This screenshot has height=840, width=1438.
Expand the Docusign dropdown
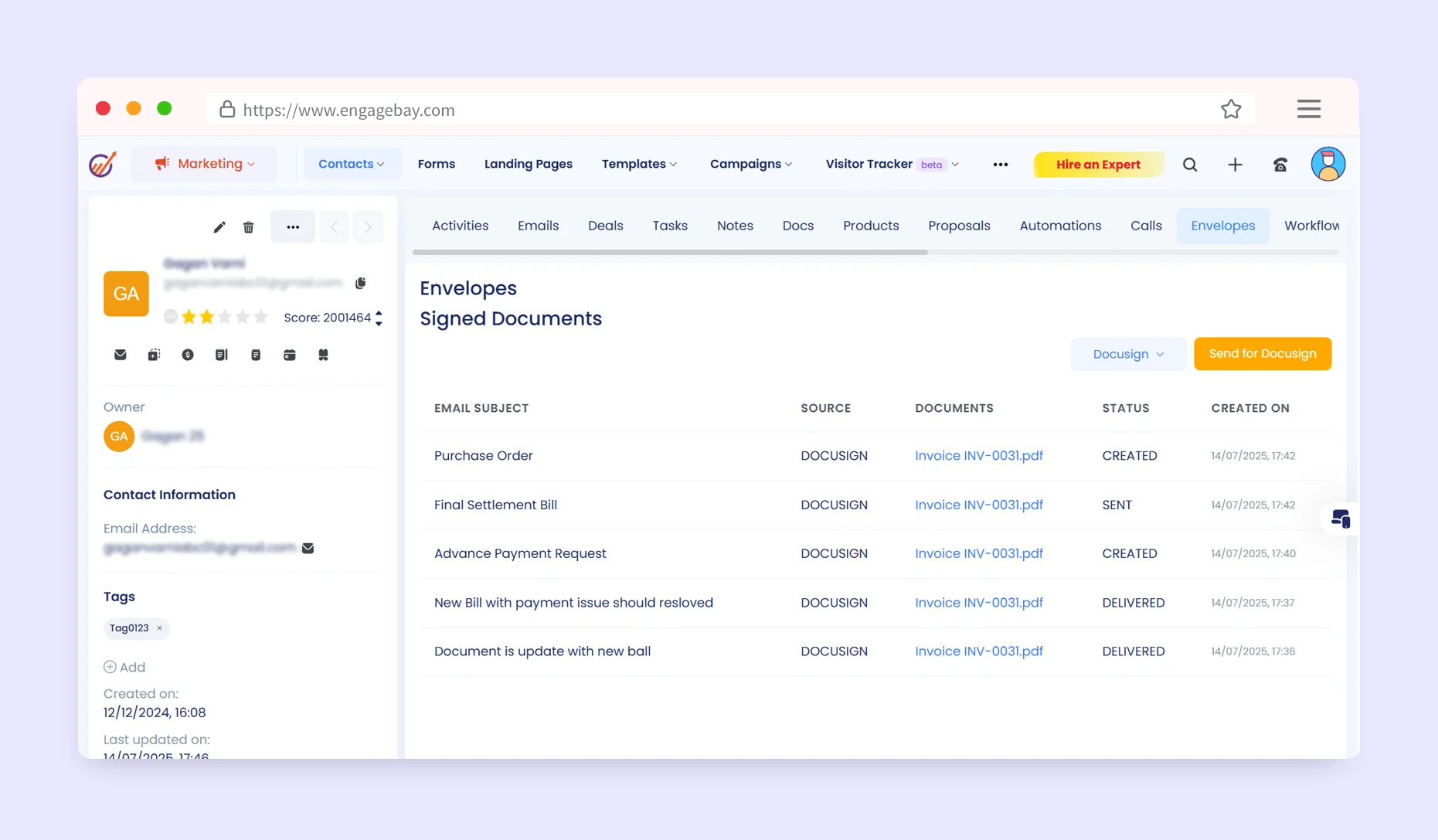pyautogui.click(x=1127, y=354)
